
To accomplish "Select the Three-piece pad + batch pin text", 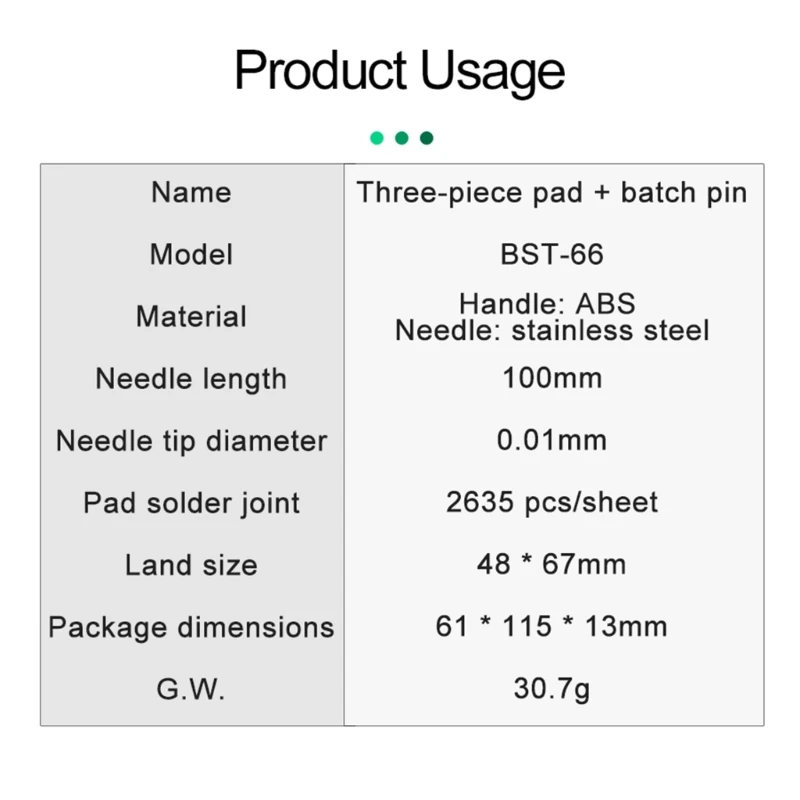I will pyautogui.click(x=552, y=192).
